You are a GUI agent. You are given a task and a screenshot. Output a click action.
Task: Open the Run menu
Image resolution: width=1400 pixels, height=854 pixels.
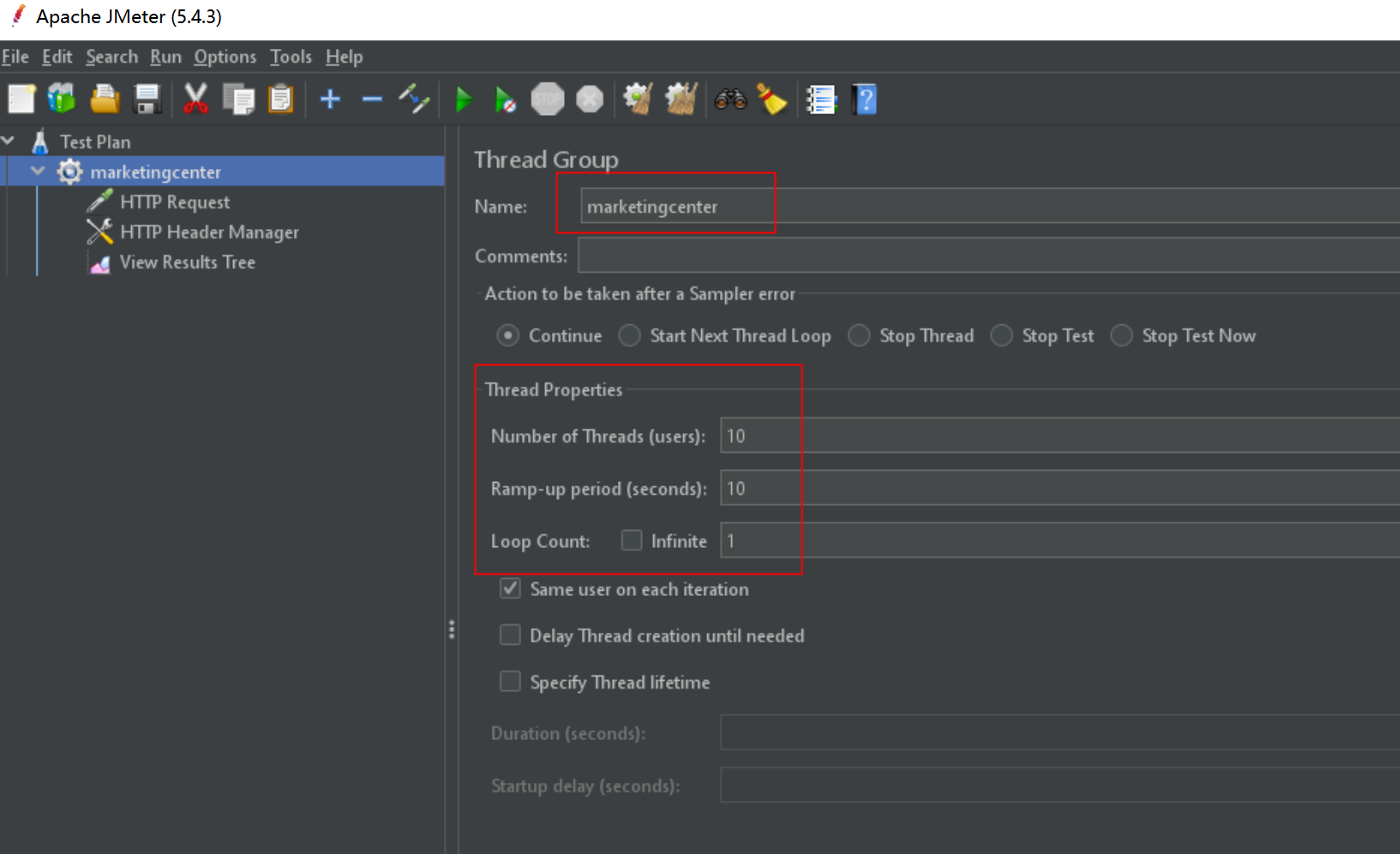point(166,57)
